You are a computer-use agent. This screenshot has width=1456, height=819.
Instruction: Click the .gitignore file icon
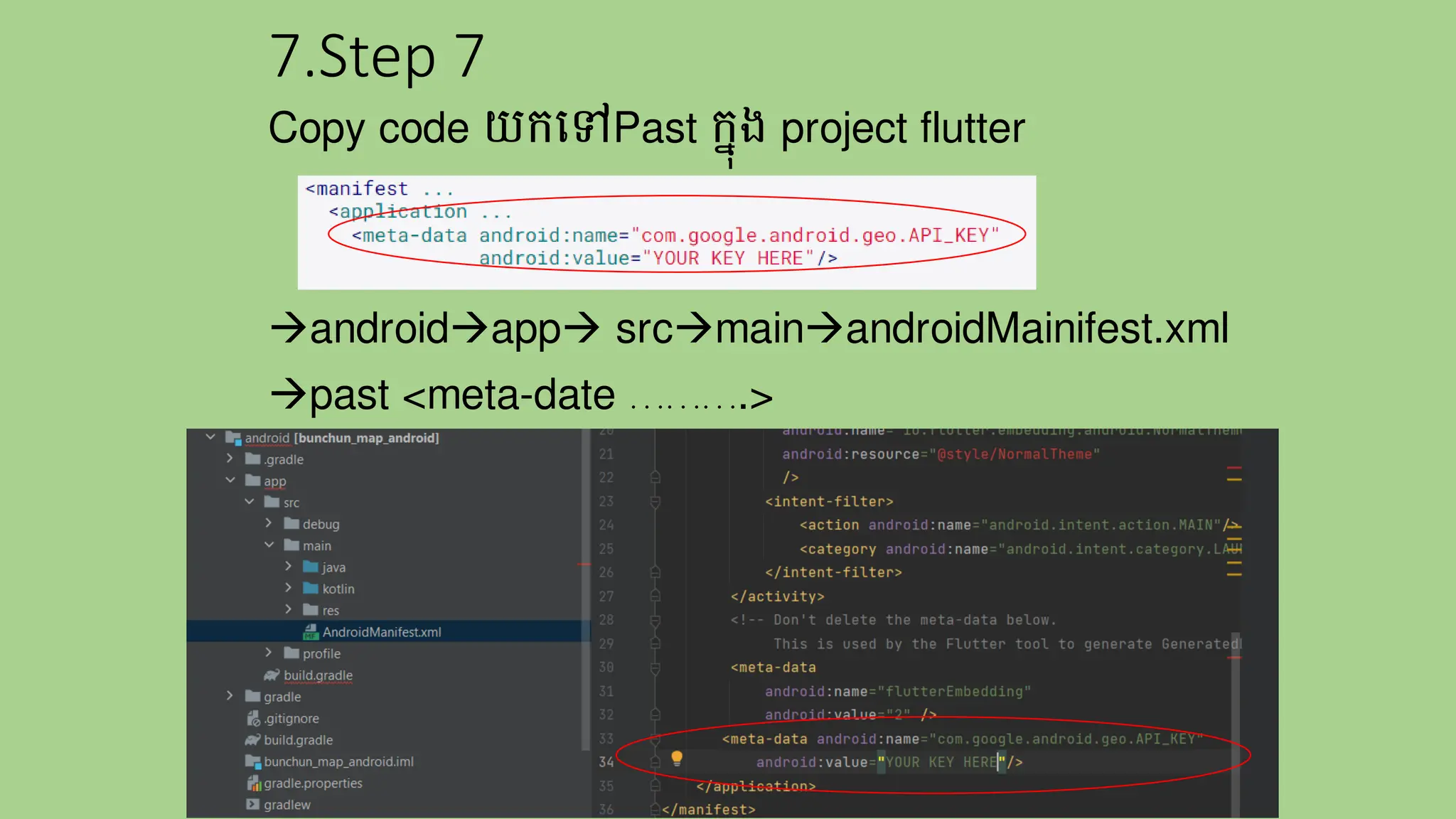point(253,718)
